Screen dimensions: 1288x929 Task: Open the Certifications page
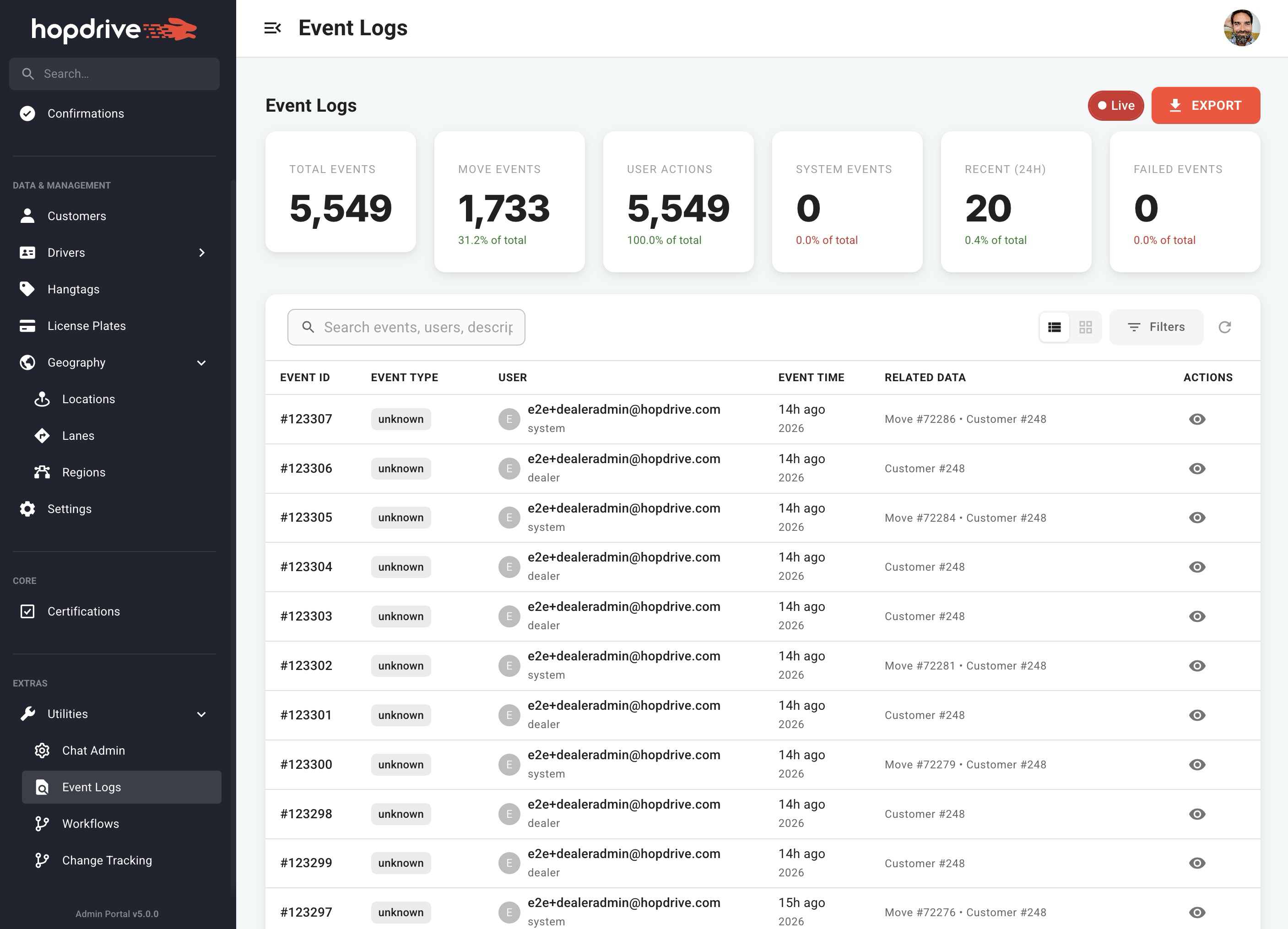click(x=83, y=611)
